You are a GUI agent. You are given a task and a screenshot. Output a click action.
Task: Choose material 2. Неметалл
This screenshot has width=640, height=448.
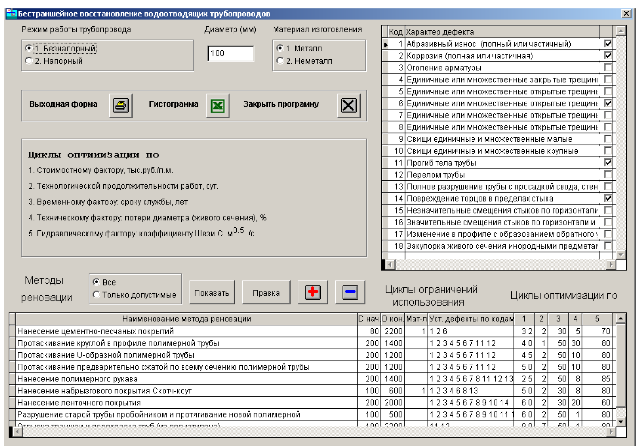pyautogui.click(x=304, y=61)
